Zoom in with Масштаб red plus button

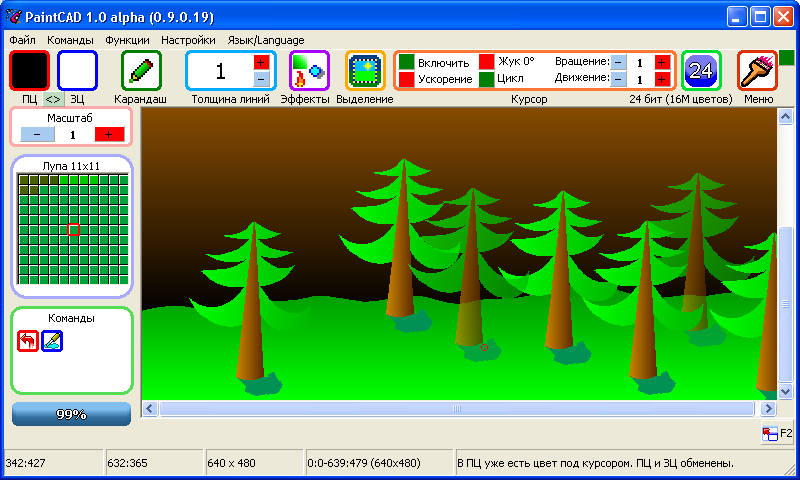pos(109,134)
